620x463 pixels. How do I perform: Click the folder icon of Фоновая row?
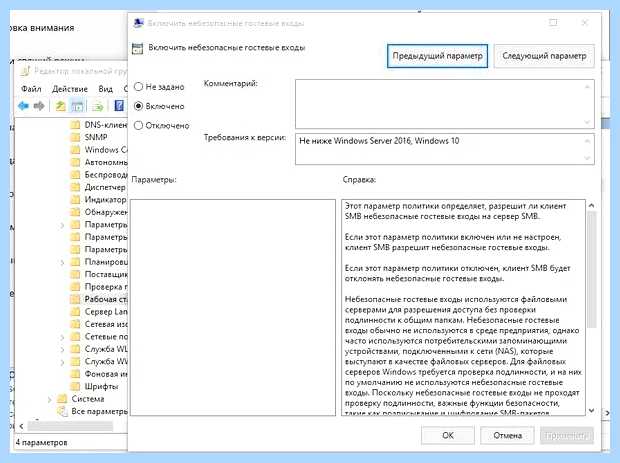click(75, 374)
